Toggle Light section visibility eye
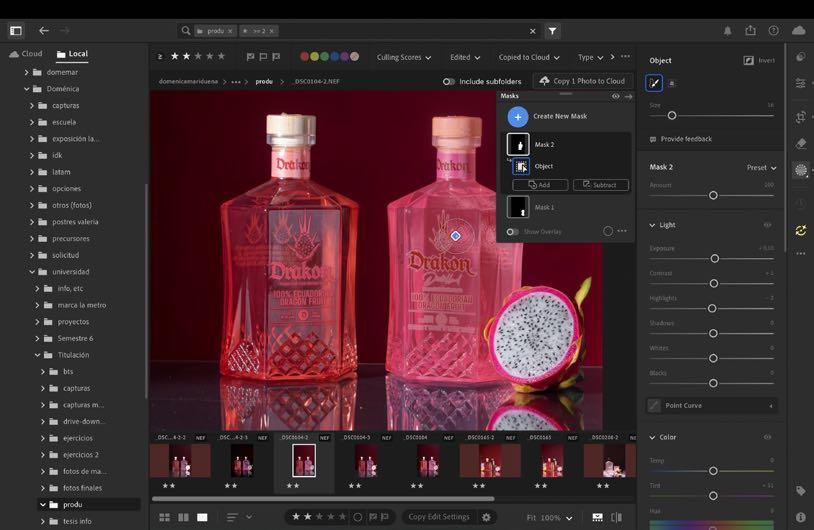This screenshot has height=530, width=814. (x=767, y=225)
